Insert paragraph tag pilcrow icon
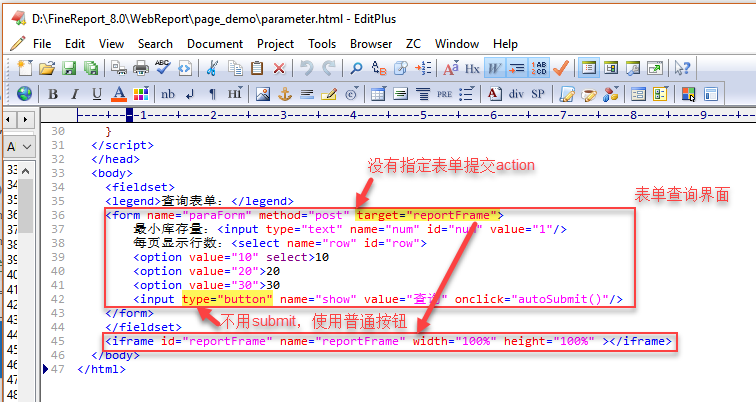 (x=212, y=94)
